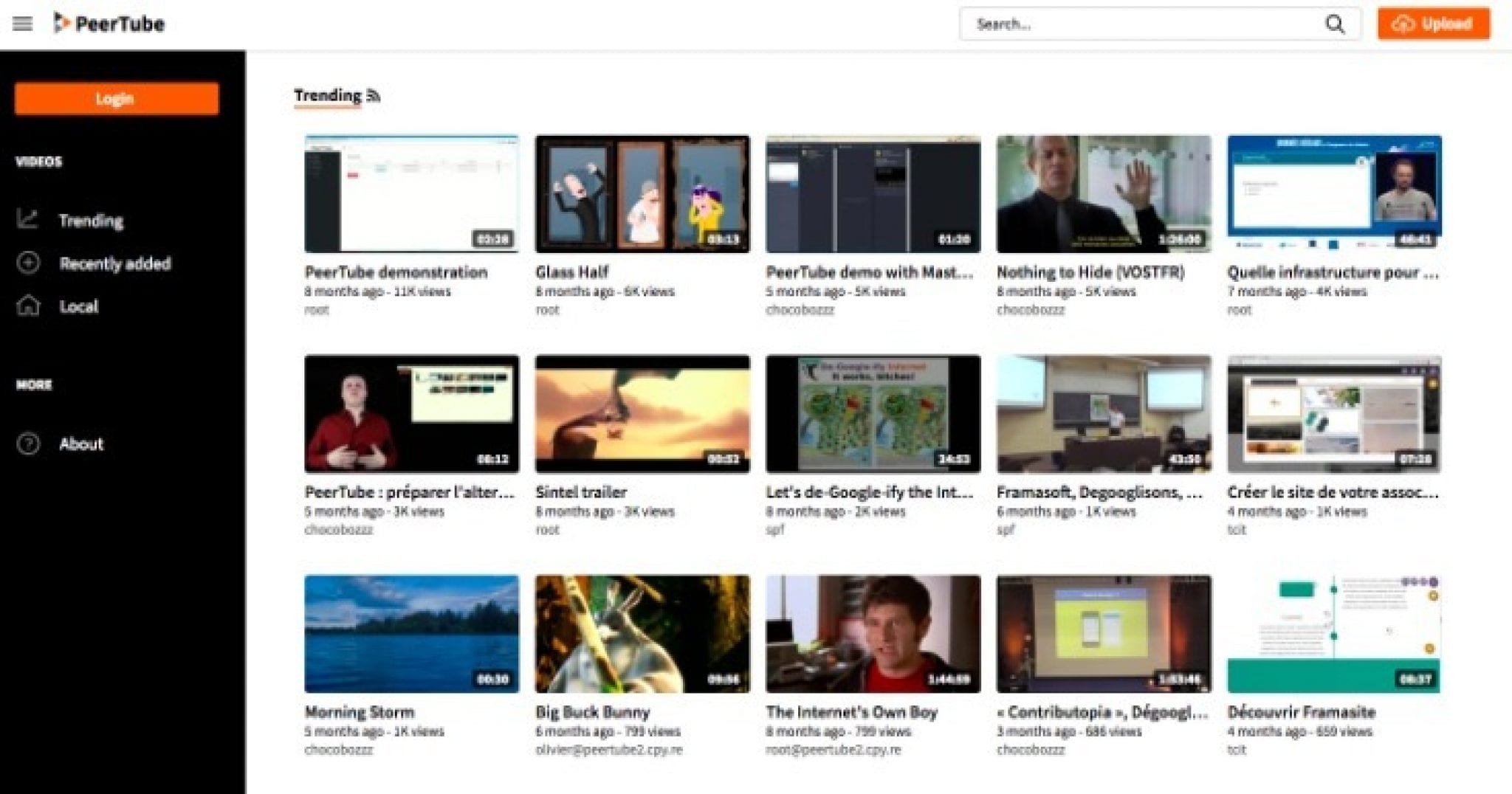
Task: Click the Recently added plus icon
Action: click(28, 263)
